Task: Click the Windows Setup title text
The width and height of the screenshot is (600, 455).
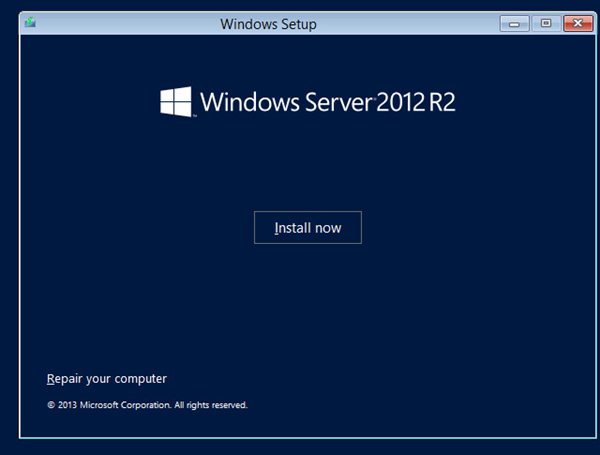Action: pyautogui.click(x=268, y=24)
